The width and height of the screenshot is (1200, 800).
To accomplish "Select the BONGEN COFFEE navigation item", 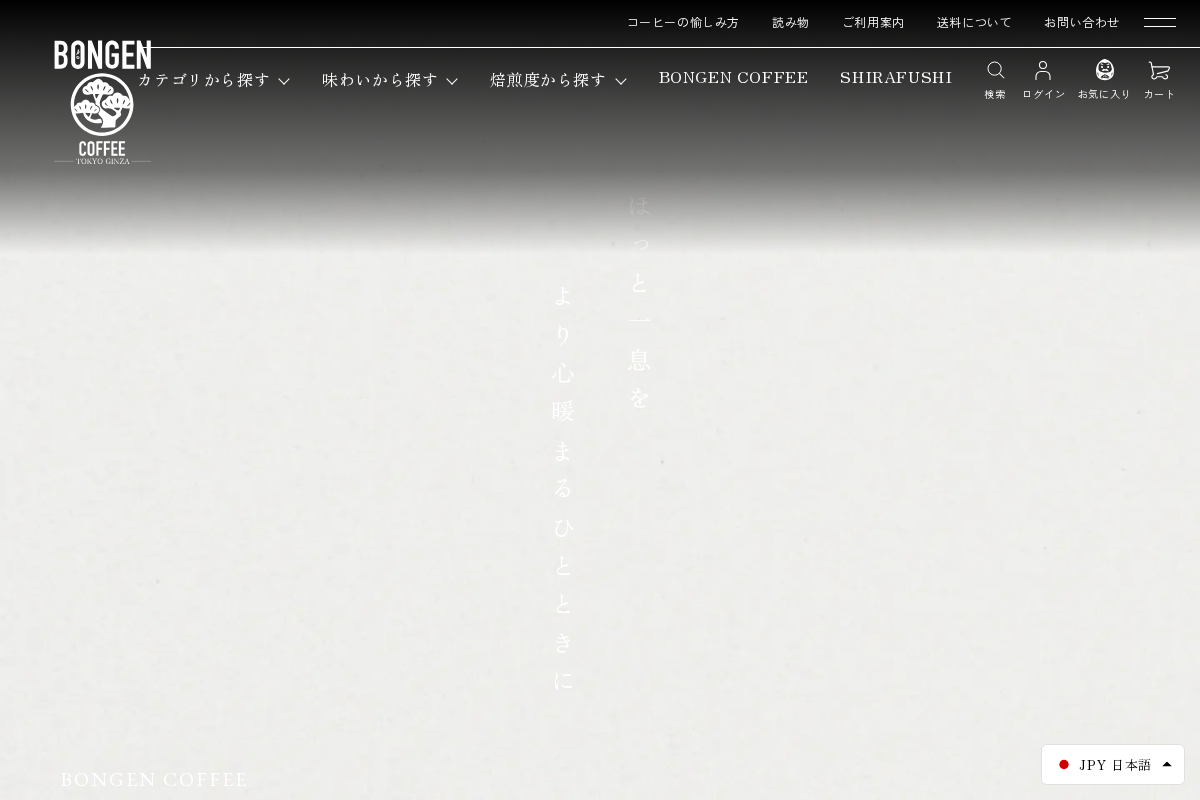I will click(733, 78).
